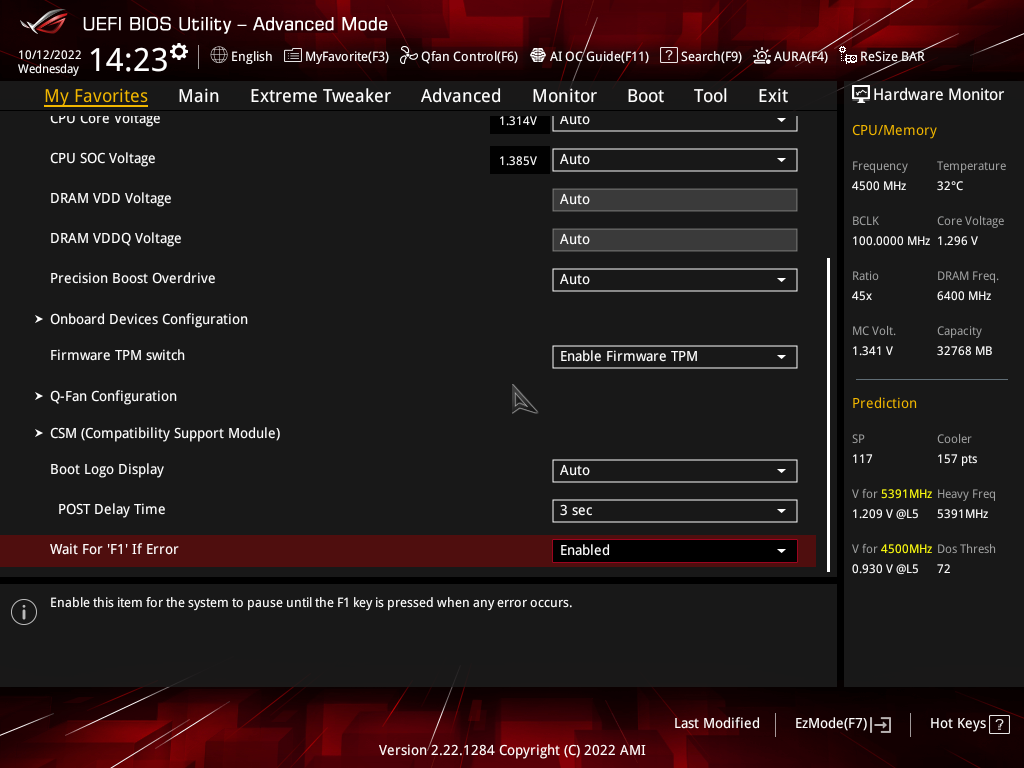This screenshot has height=768, width=1024.
Task: Click the EzMode exit arrow icon
Action: 881,724
